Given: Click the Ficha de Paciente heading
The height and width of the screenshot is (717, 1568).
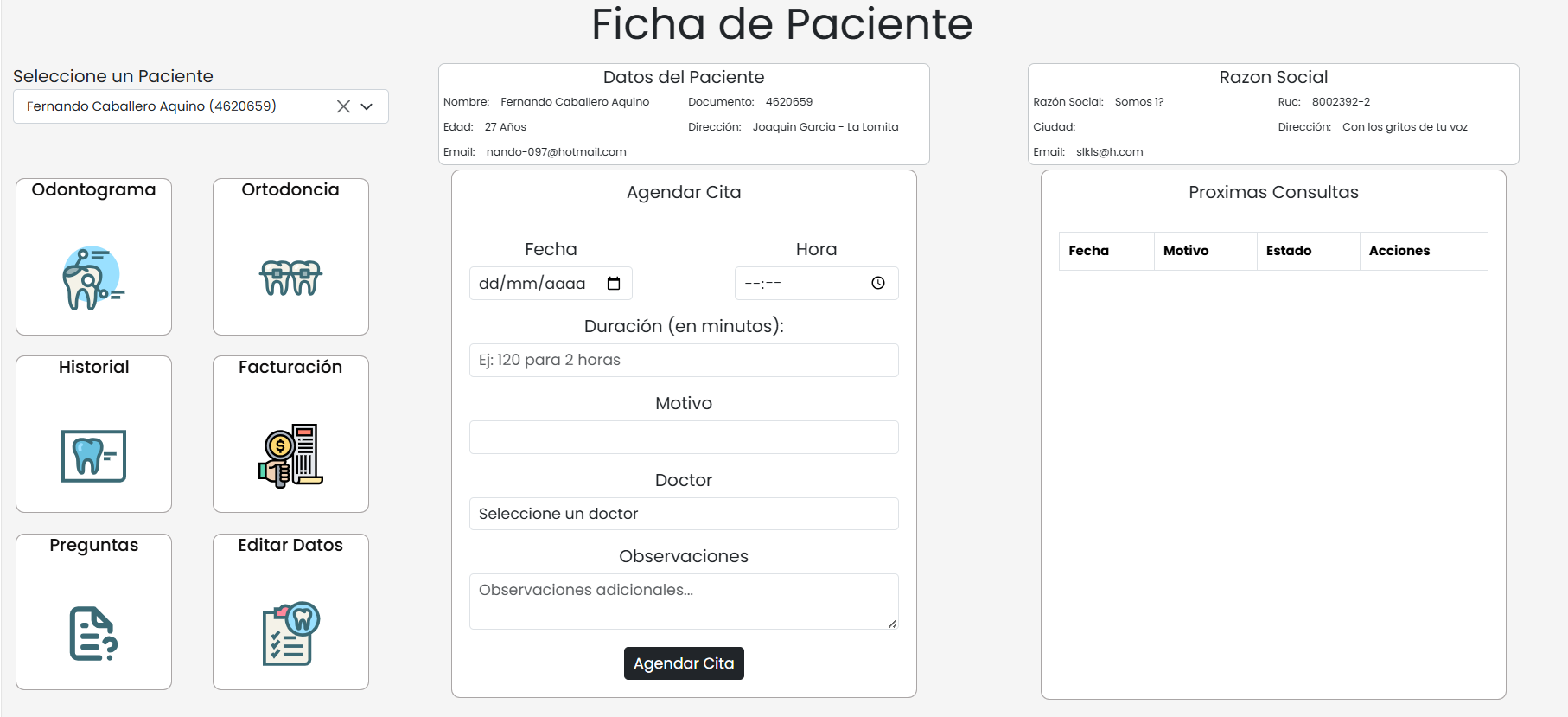Looking at the screenshot, I should pos(782,24).
